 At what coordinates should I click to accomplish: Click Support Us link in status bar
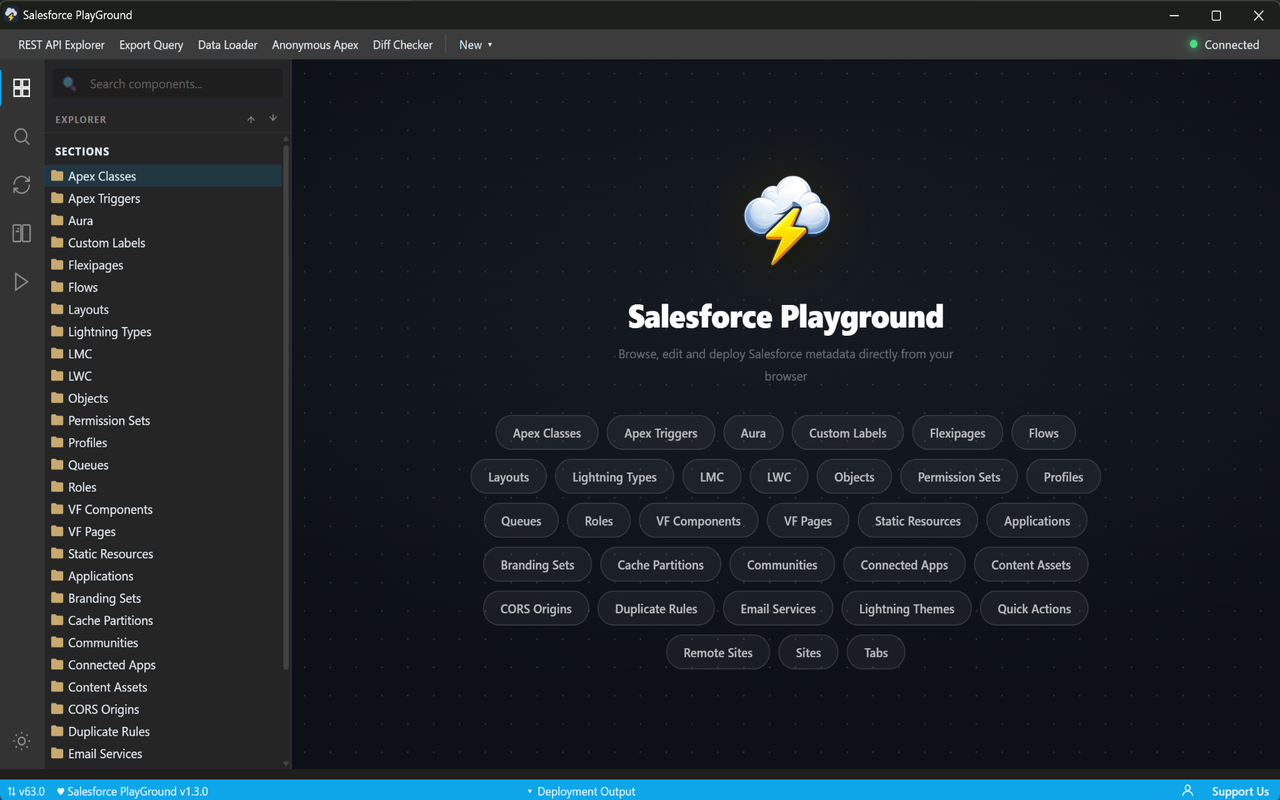pyautogui.click(x=1240, y=791)
